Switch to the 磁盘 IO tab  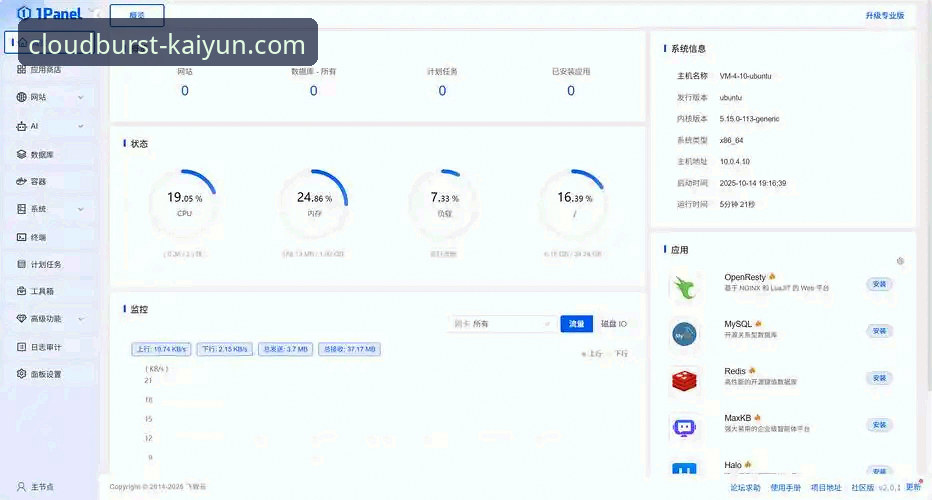(613, 324)
